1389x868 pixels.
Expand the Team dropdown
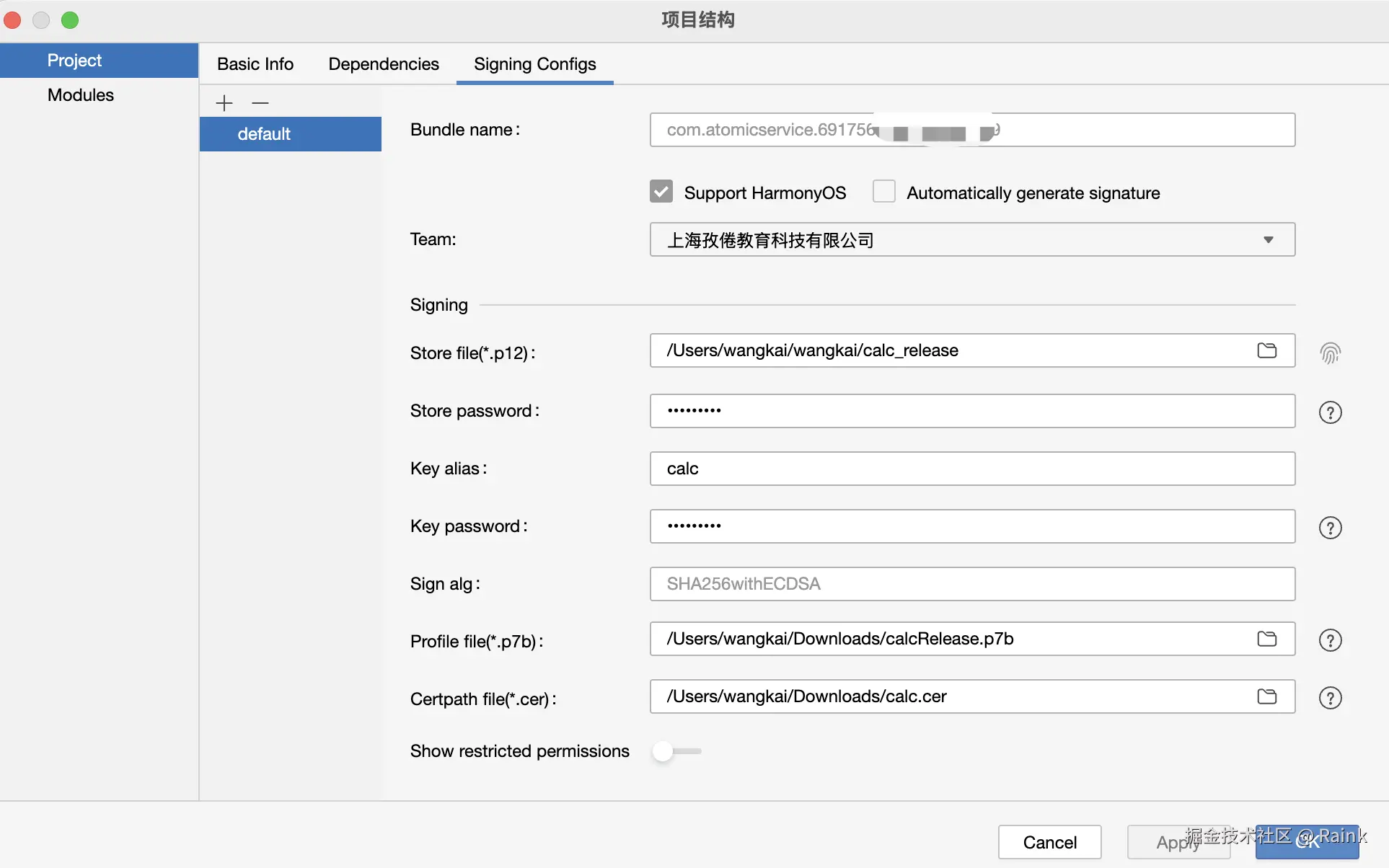[x=1268, y=240]
